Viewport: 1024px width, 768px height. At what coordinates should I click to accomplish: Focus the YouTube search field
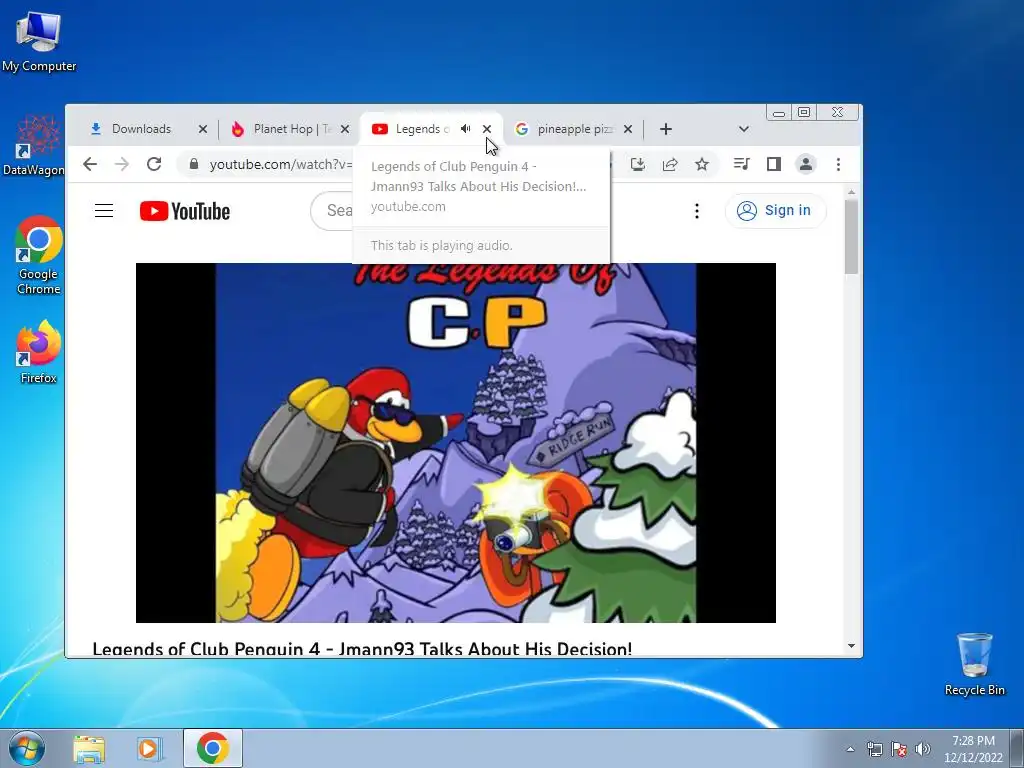332,210
